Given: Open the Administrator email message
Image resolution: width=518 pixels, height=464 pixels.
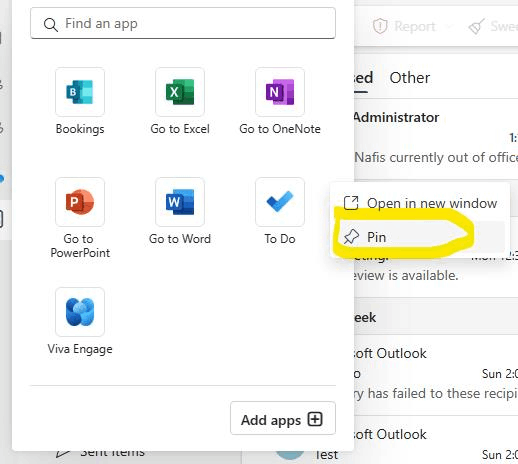Looking at the screenshot, I should (x=436, y=138).
